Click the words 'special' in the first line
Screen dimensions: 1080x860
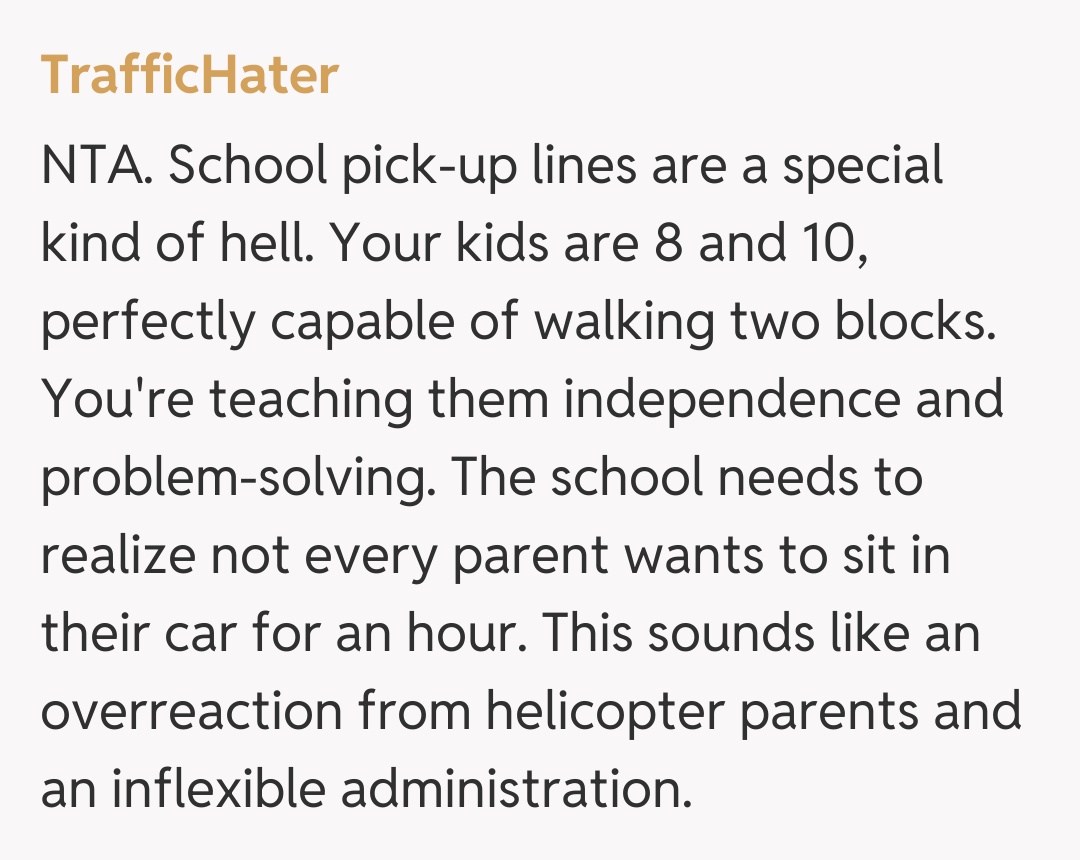pos(862,166)
